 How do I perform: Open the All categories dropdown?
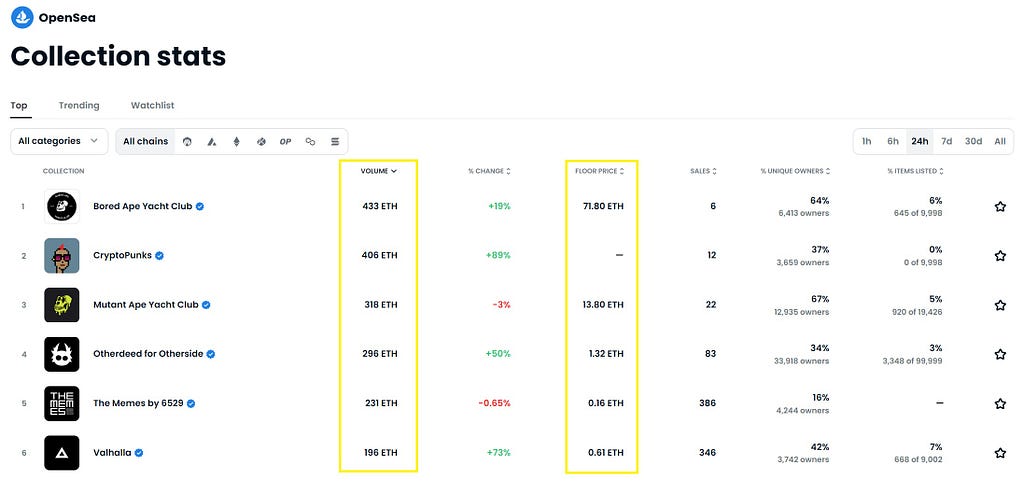[x=59, y=141]
